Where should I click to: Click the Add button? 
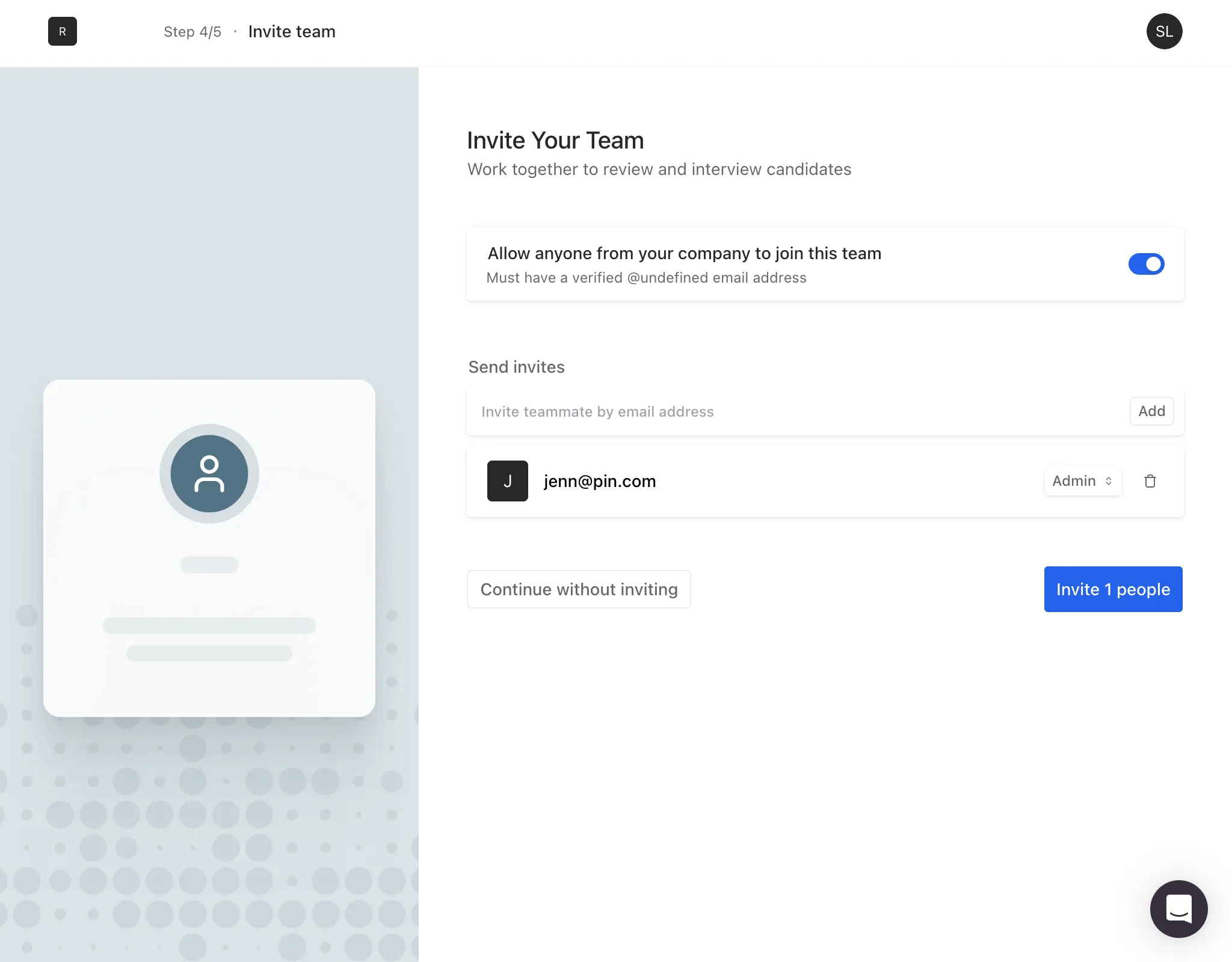(1151, 411)
